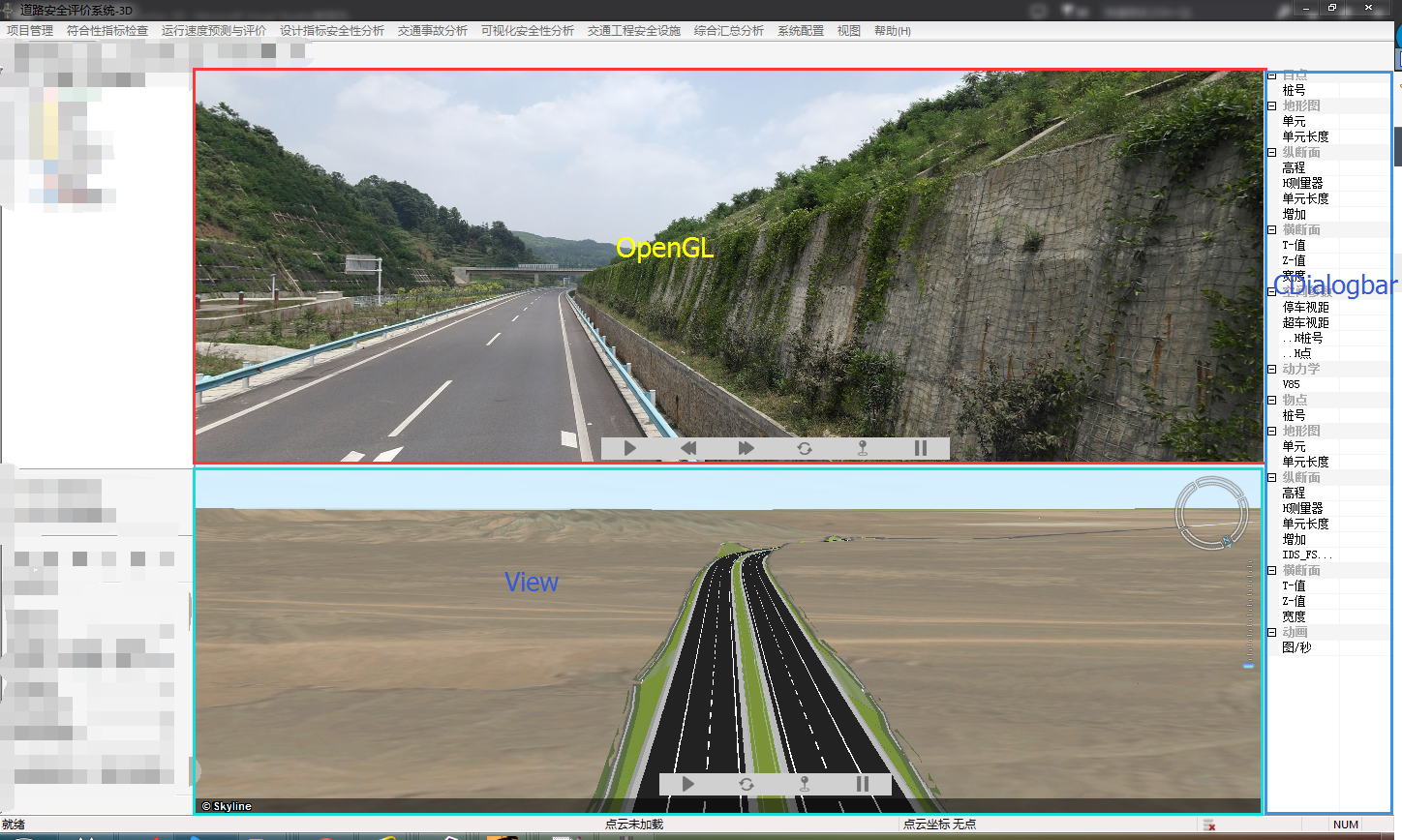Screen dimensions: 1402x840
Task: Click the loop playback icon in the OpenGL panel
Action: coord(804,448)
